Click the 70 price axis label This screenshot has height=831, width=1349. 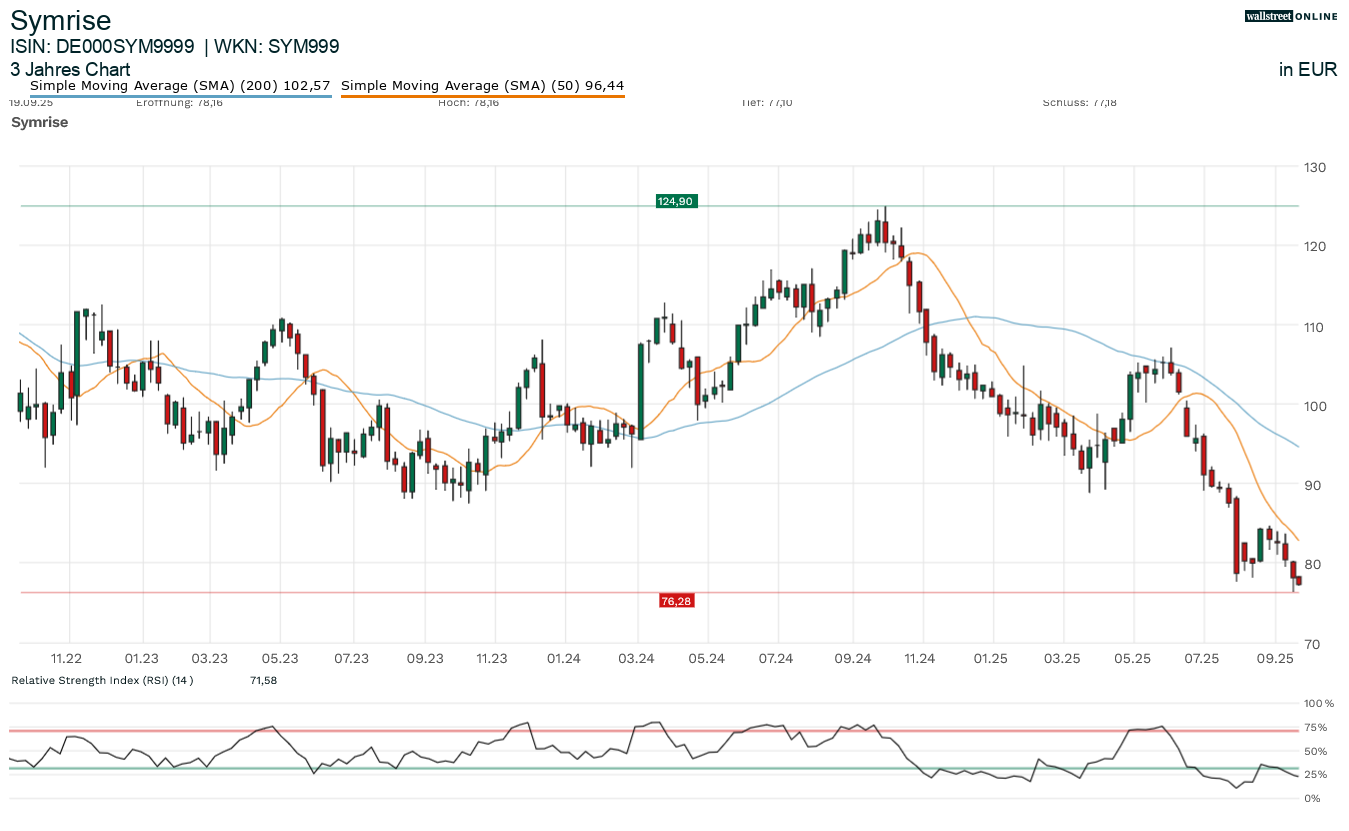click(x=1314, y=644)
